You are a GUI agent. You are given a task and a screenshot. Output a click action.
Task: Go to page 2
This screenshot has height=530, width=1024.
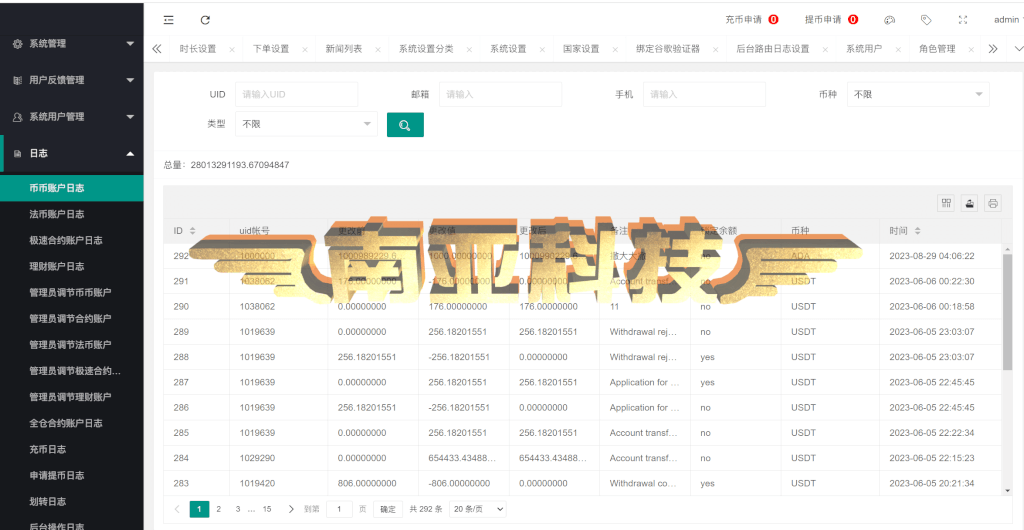(x=219, y=509)
